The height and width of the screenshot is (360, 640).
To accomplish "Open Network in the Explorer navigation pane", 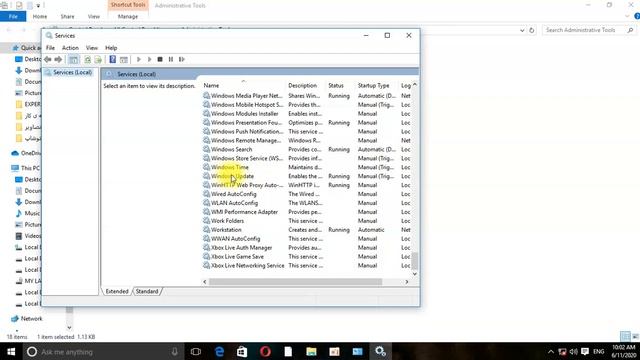I will pyautogui.click(x=31, y=318).
